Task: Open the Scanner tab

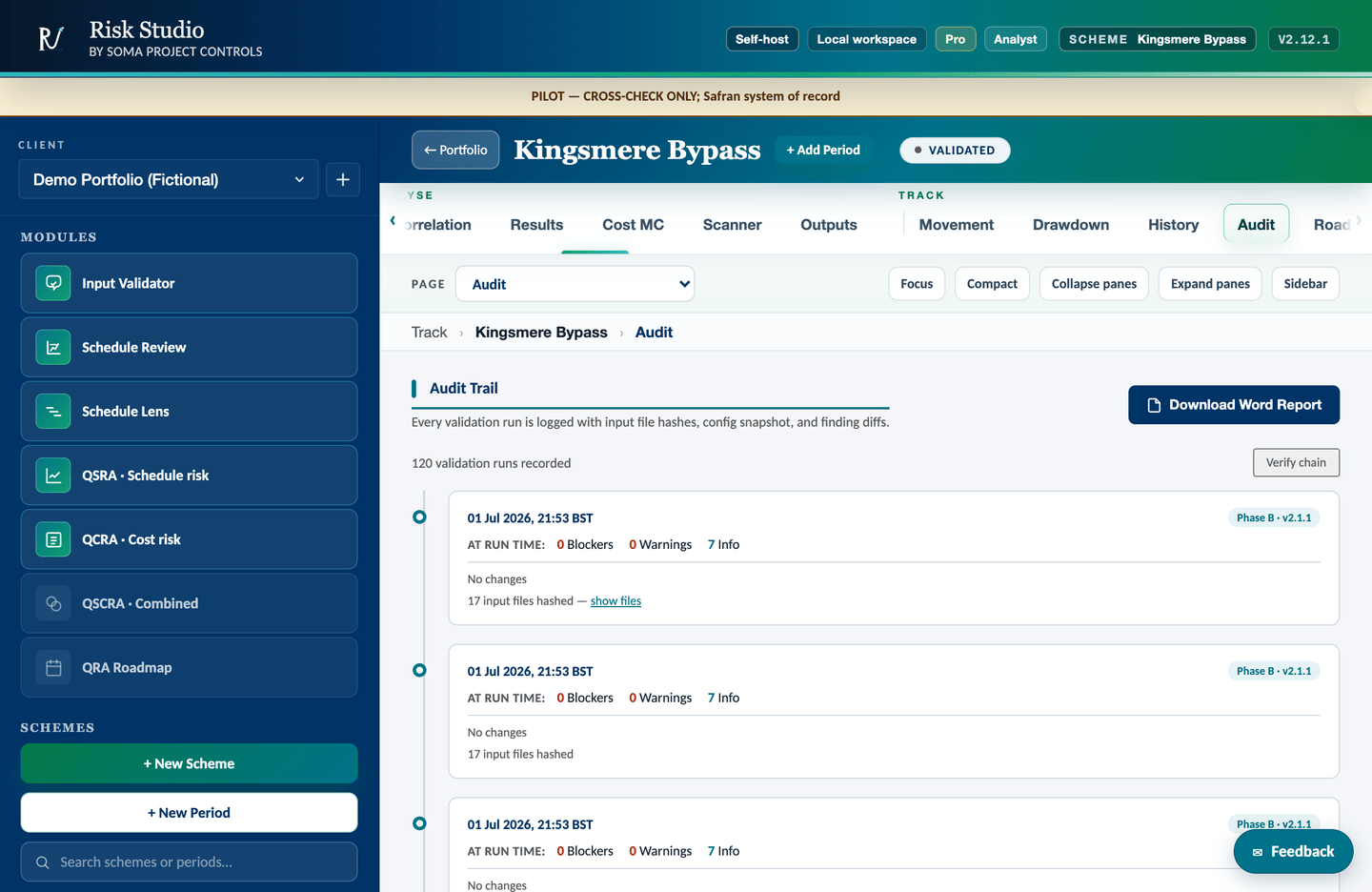Action: pyautogui.click(x=732, y=225)
